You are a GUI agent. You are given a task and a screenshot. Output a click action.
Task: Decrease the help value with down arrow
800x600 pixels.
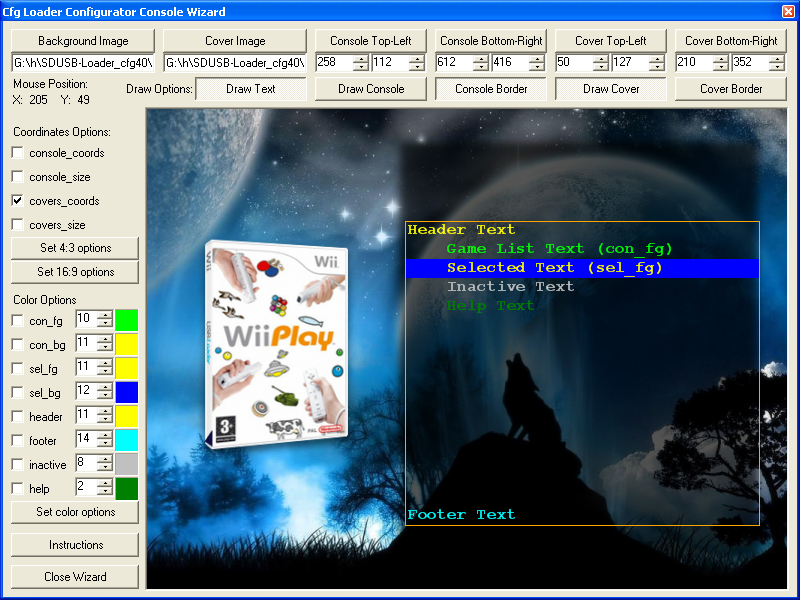(104, 492)
